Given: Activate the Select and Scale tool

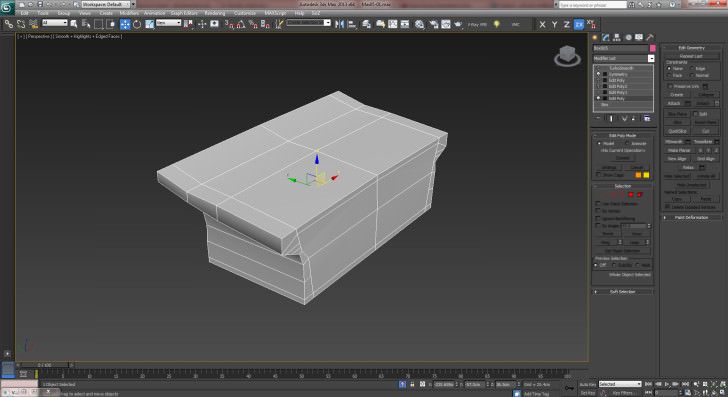Looking at the screenshot, I should point(149,24).
